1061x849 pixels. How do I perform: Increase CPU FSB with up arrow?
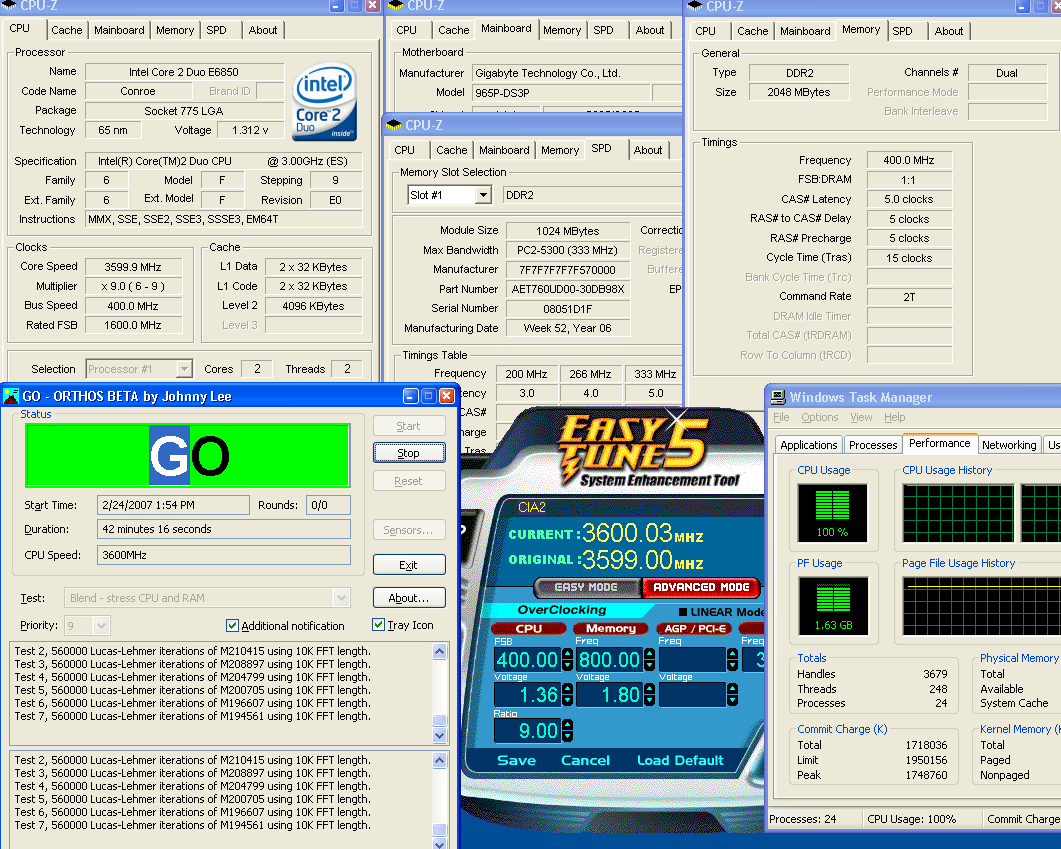point(567,654)
